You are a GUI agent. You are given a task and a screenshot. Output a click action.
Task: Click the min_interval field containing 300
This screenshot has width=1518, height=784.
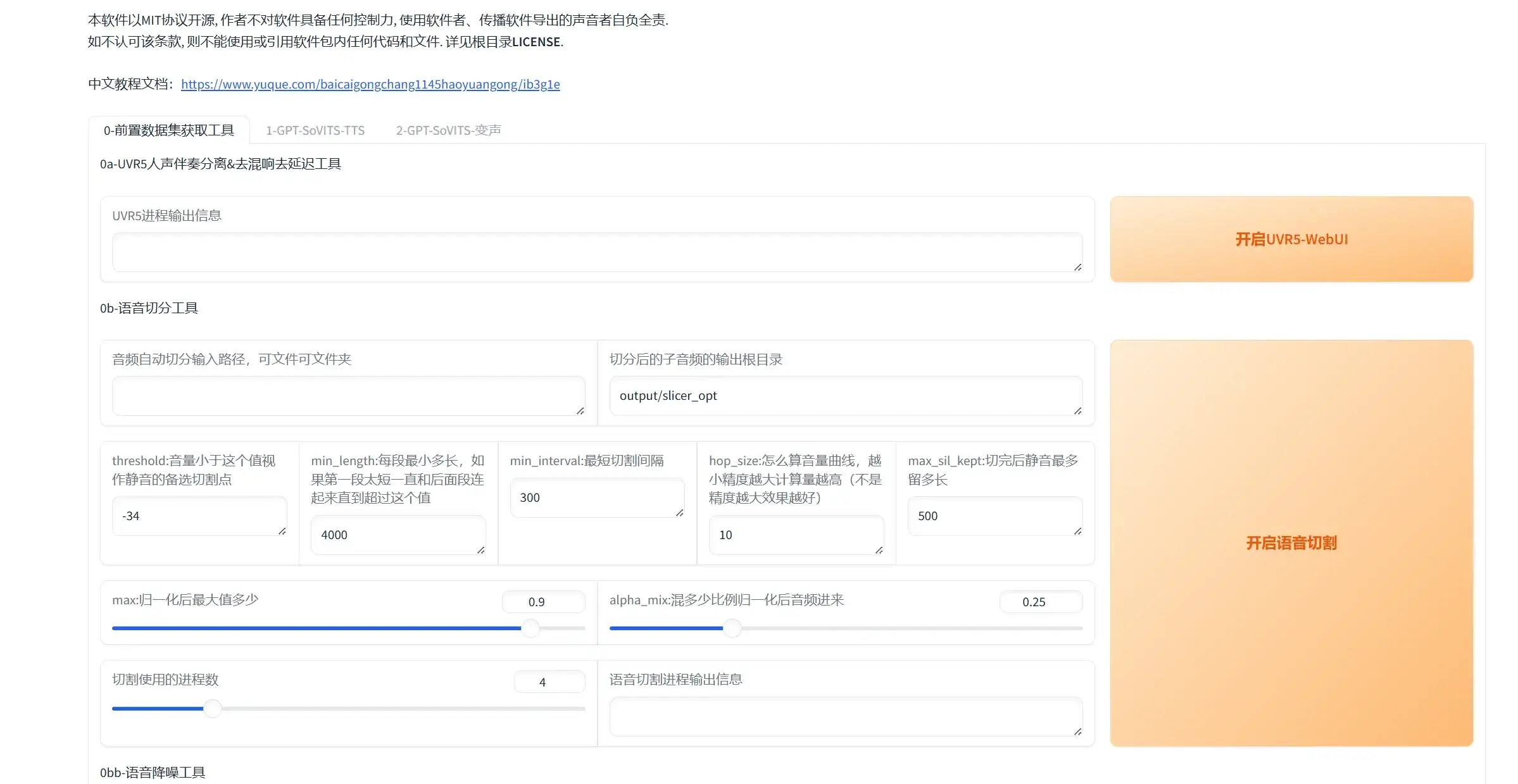(x=596, y=497)
